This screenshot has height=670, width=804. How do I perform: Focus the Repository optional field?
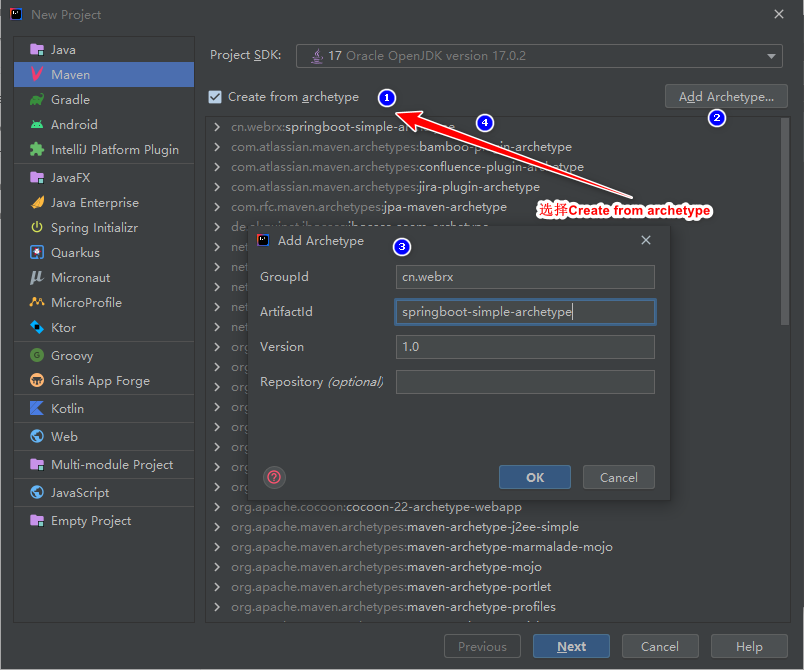point(525,382)
